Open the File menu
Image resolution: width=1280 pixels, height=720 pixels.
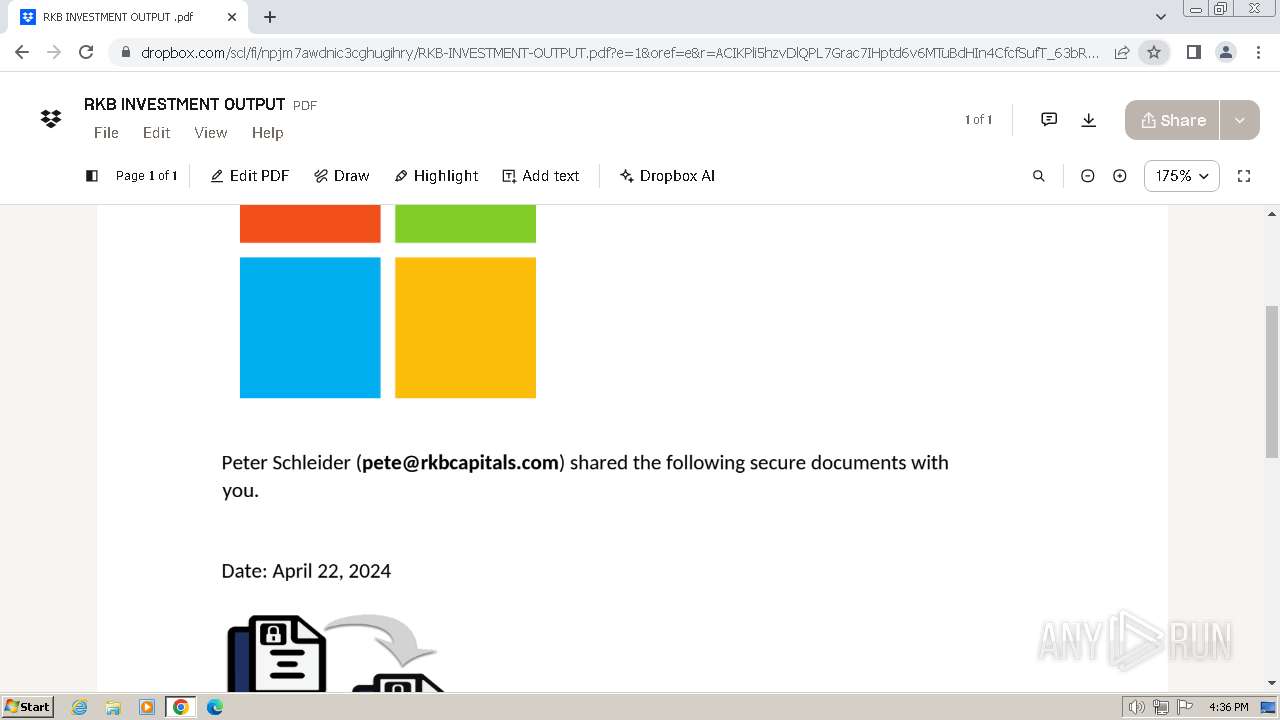point(106,132)
